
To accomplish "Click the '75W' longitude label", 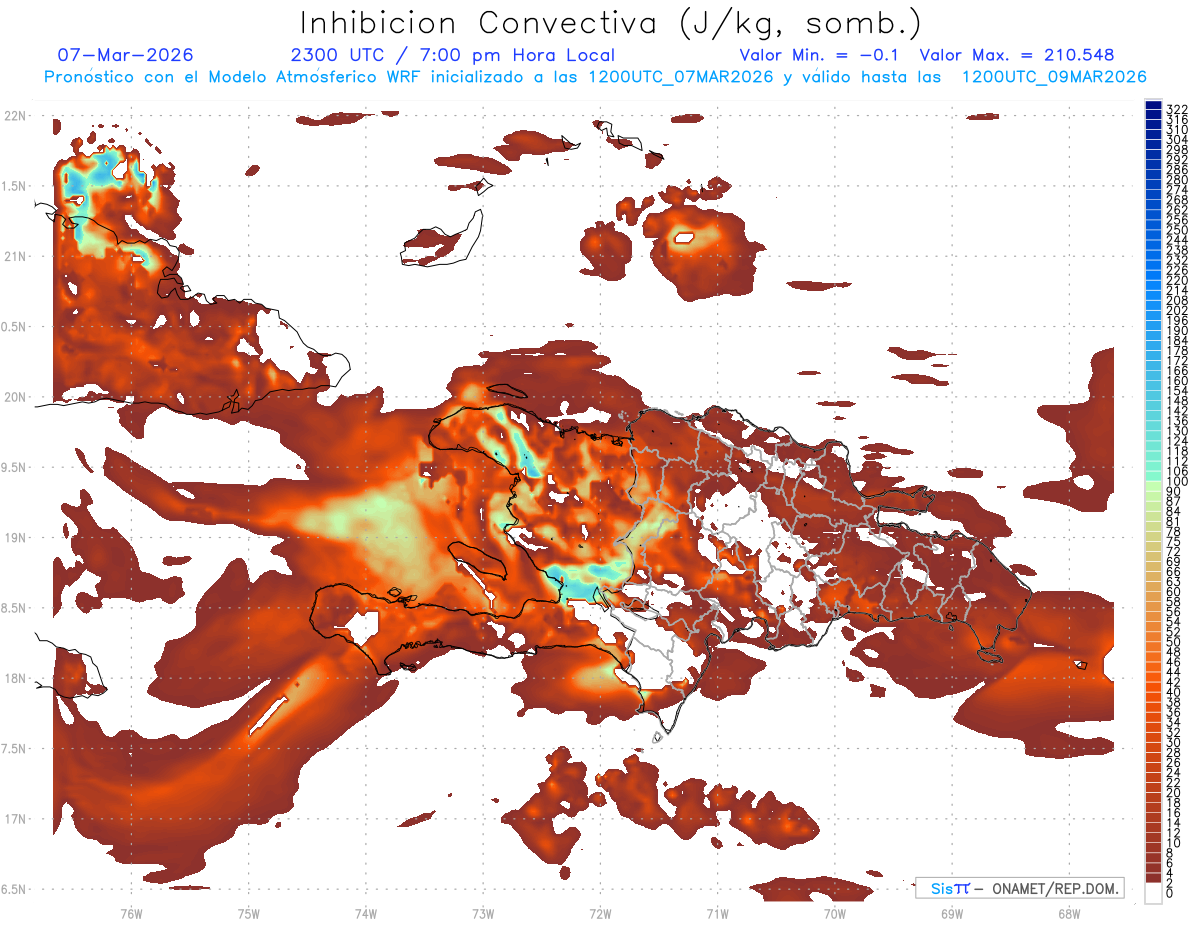I will click(x=248, y=914).
